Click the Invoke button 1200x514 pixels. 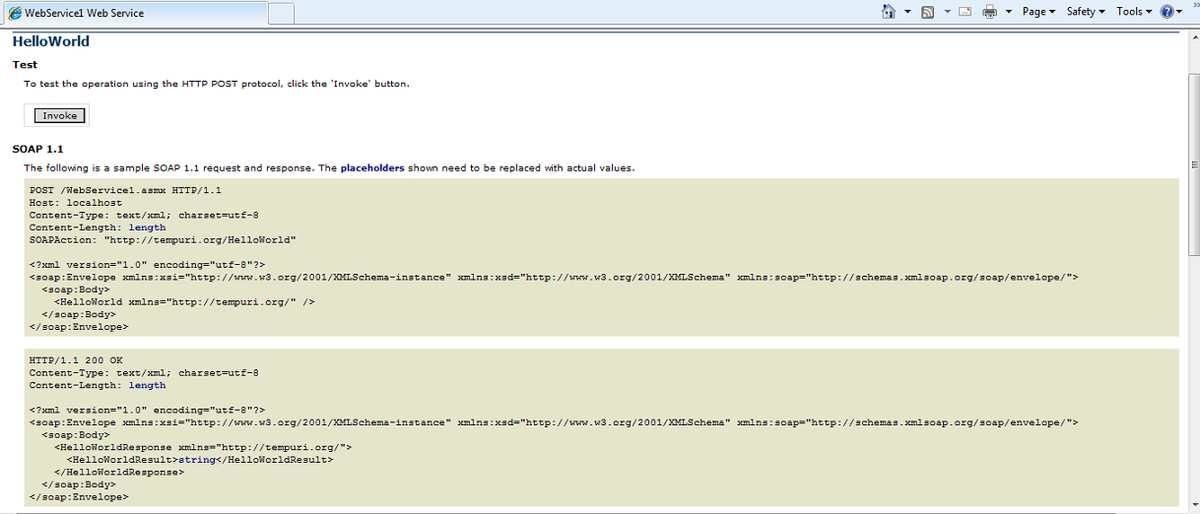[x=59, y=115]
